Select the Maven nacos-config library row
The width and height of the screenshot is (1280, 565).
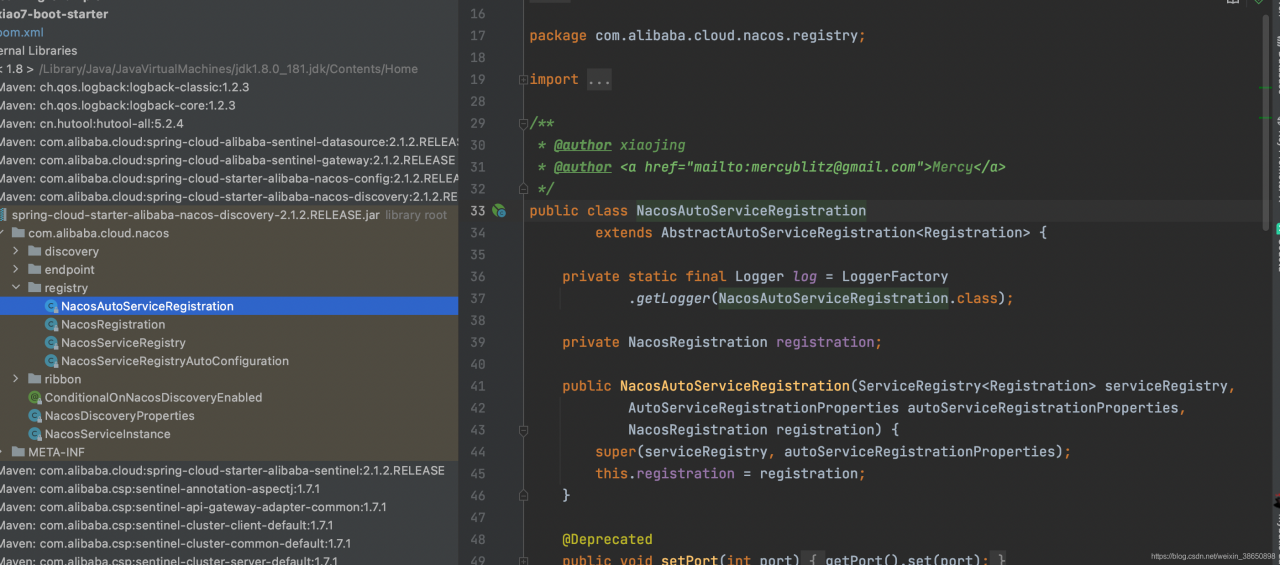[x=229, y=178]
